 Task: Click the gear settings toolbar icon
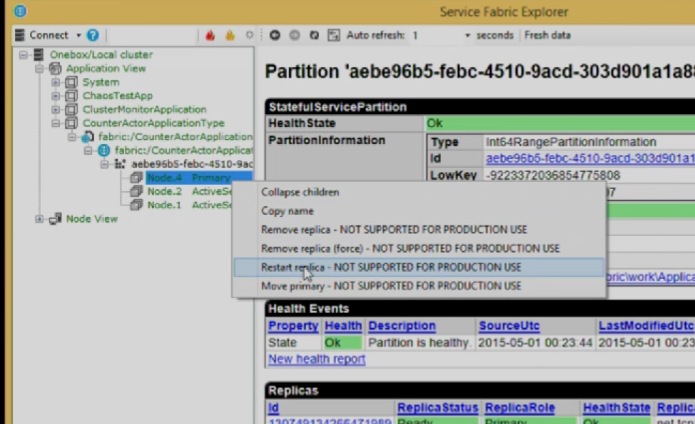250,35
